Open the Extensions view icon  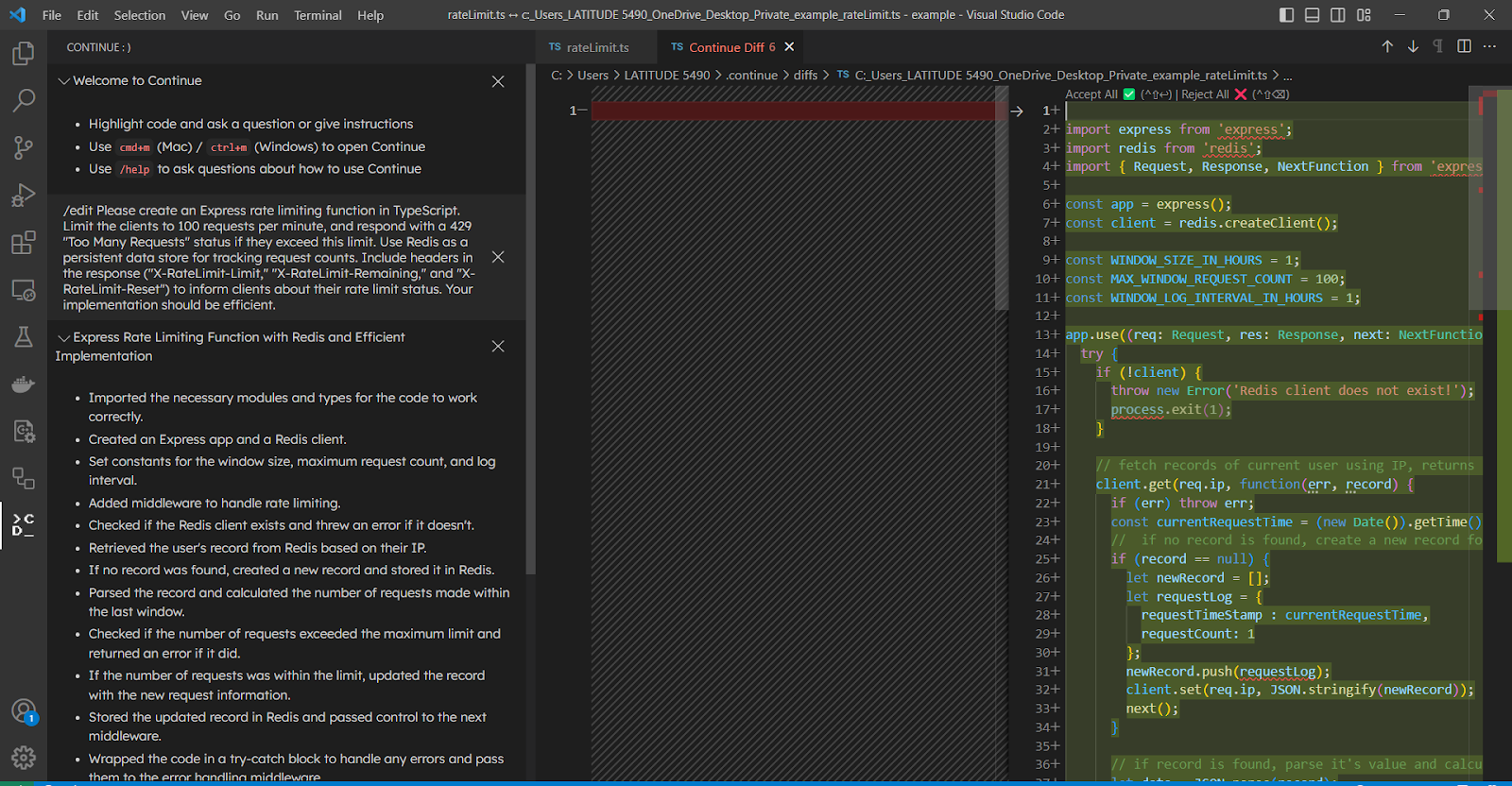(x=24, y=242)
